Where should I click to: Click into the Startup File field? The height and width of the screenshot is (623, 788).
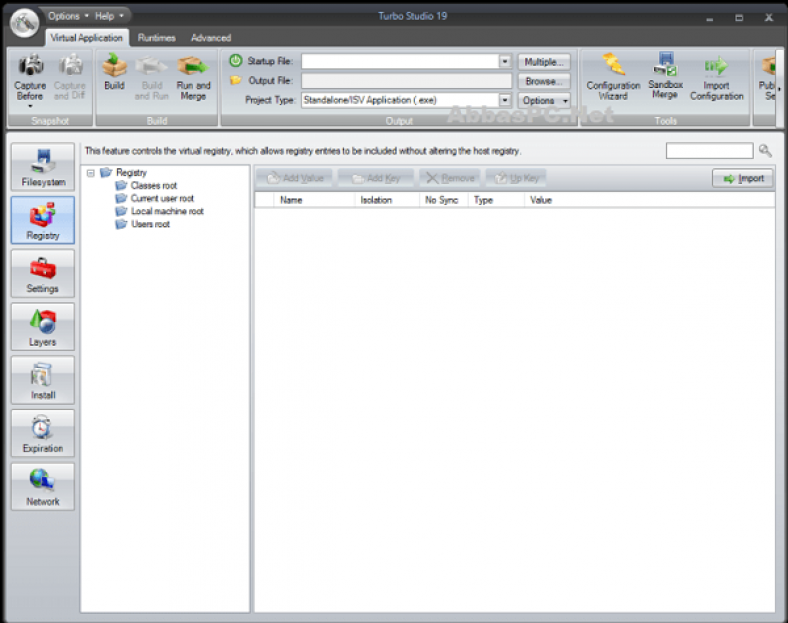pos(401,61)
